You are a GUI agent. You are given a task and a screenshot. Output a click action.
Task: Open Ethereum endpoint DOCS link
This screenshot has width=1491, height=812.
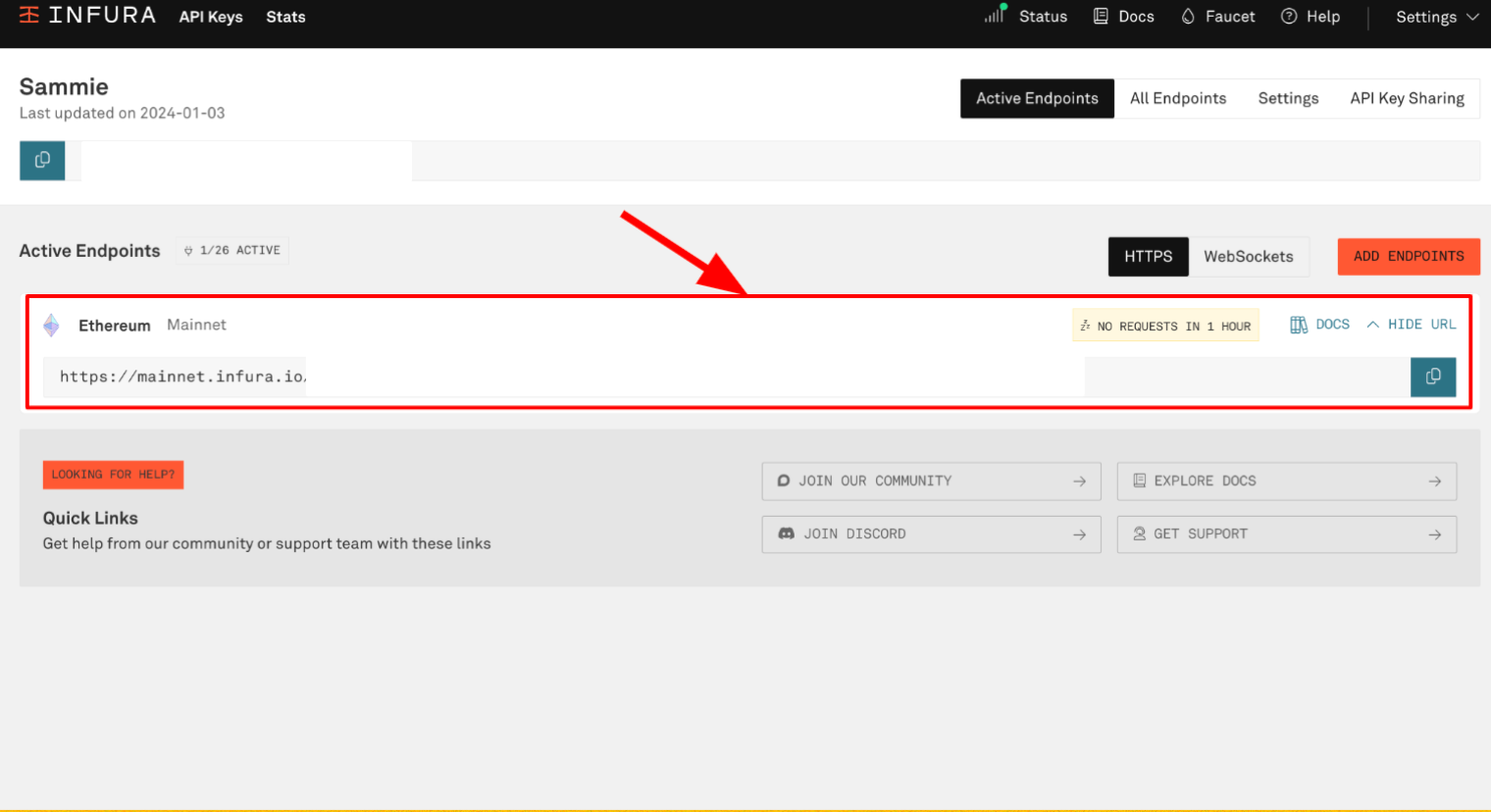pos(1319,325)
